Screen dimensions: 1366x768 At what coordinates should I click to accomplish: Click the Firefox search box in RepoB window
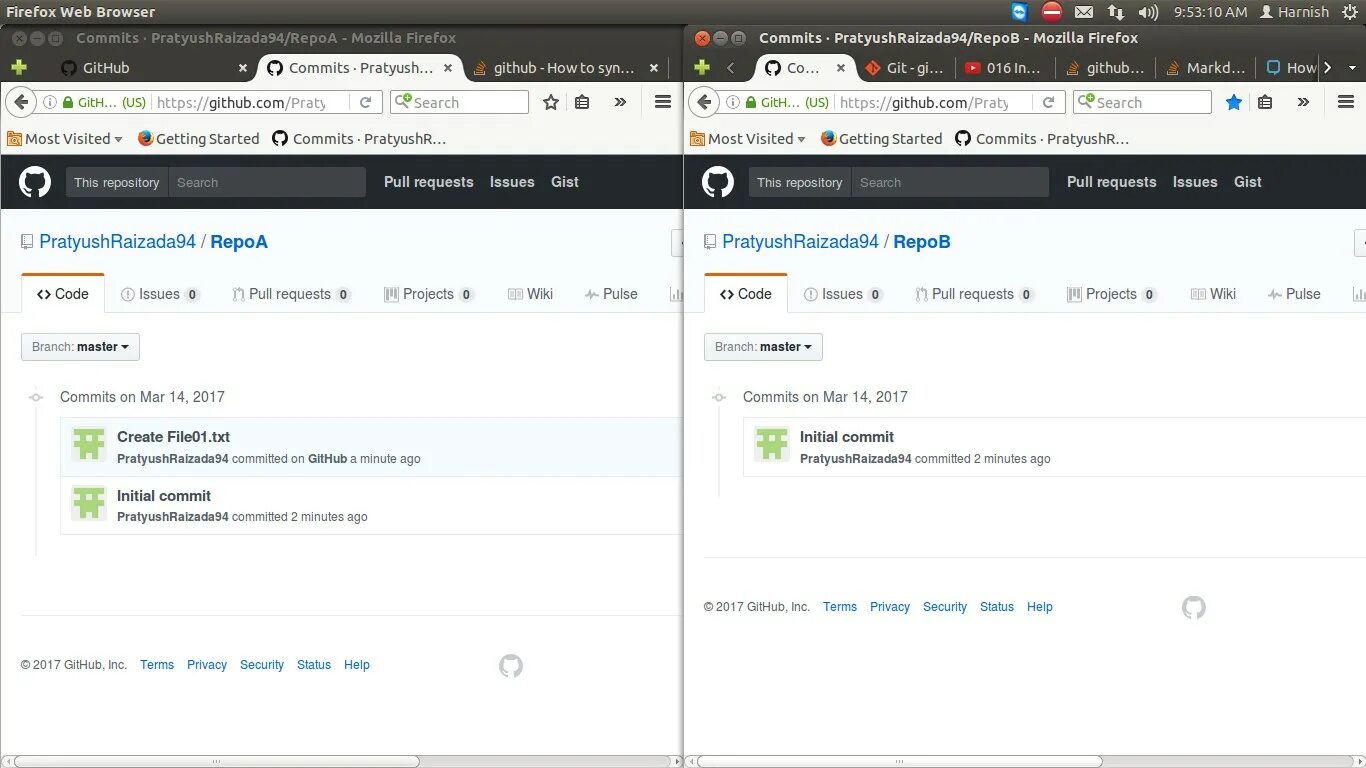tap(1143, 102)
